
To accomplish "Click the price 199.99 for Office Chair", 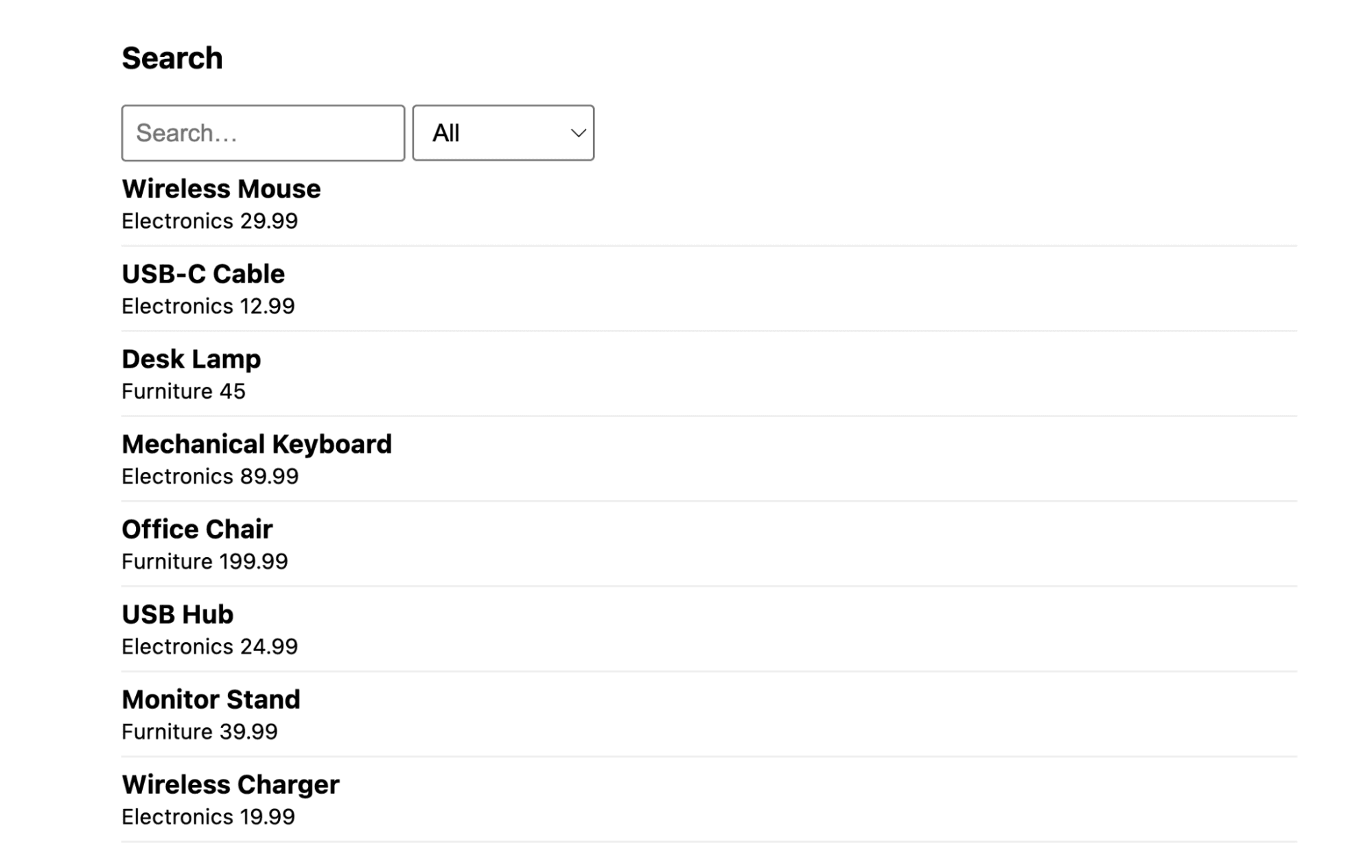I will click(x=253, y=561).
